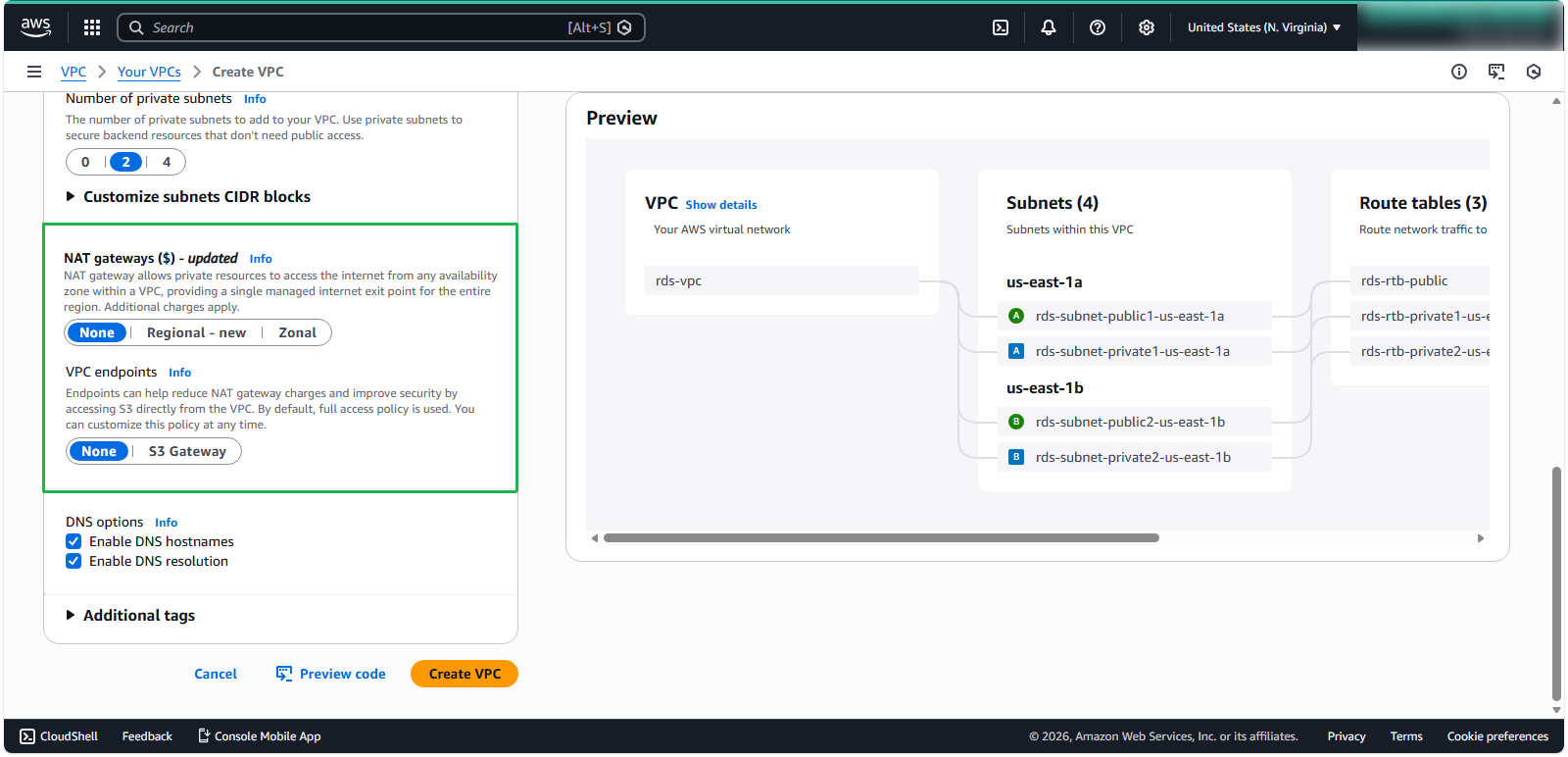Select the rds-vpc preview node
Viewport: 1568px width, 757px height.
[x=782, y=280]
